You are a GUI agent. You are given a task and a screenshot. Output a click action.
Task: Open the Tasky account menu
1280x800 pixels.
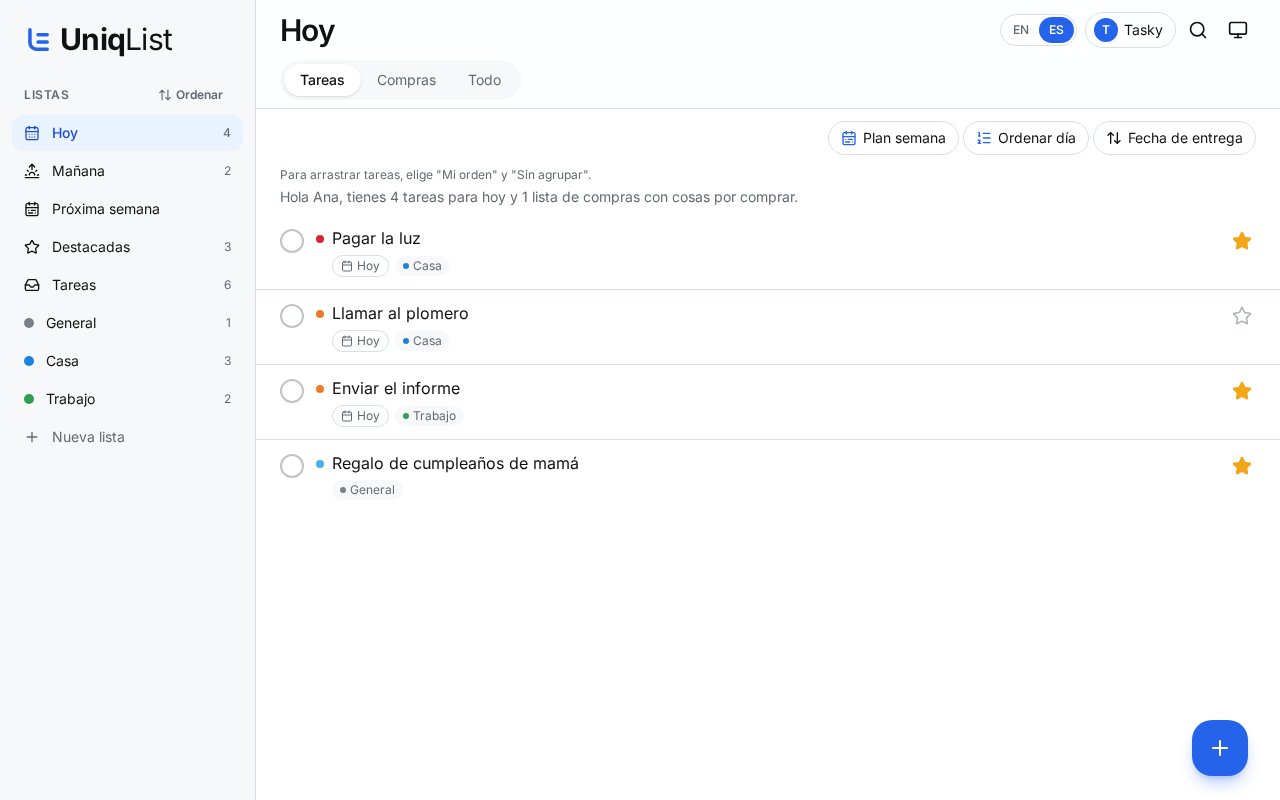click(x=1130, y=30)
